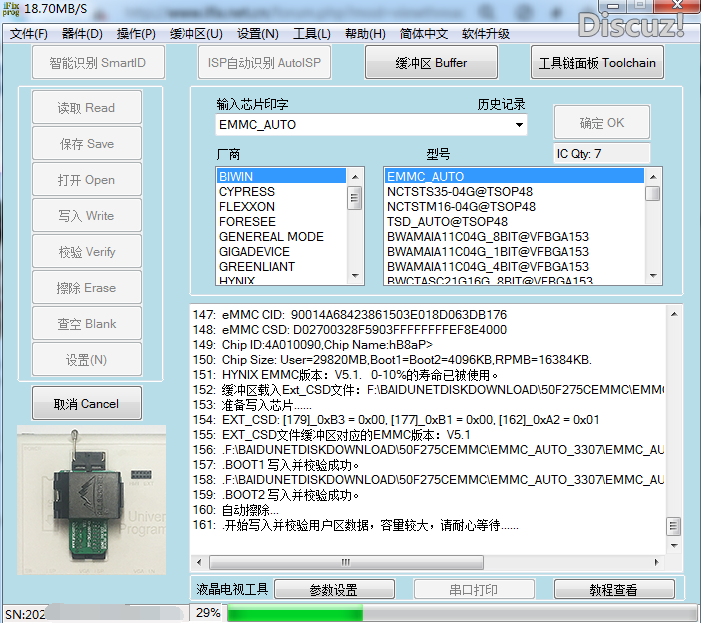Screen dimensions: 701x623
Task: Click vendor list scroll down arrow
Action: click(x=355, y=276)
